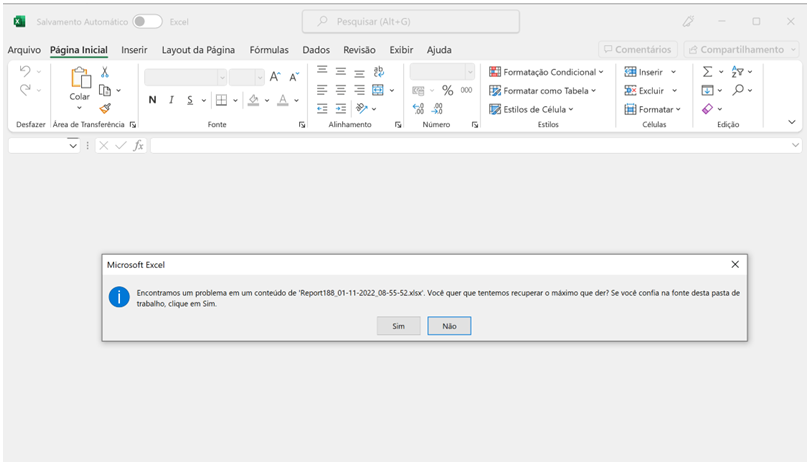Increase font size with the large A icon
810x462 pixels.
[275, 77]
